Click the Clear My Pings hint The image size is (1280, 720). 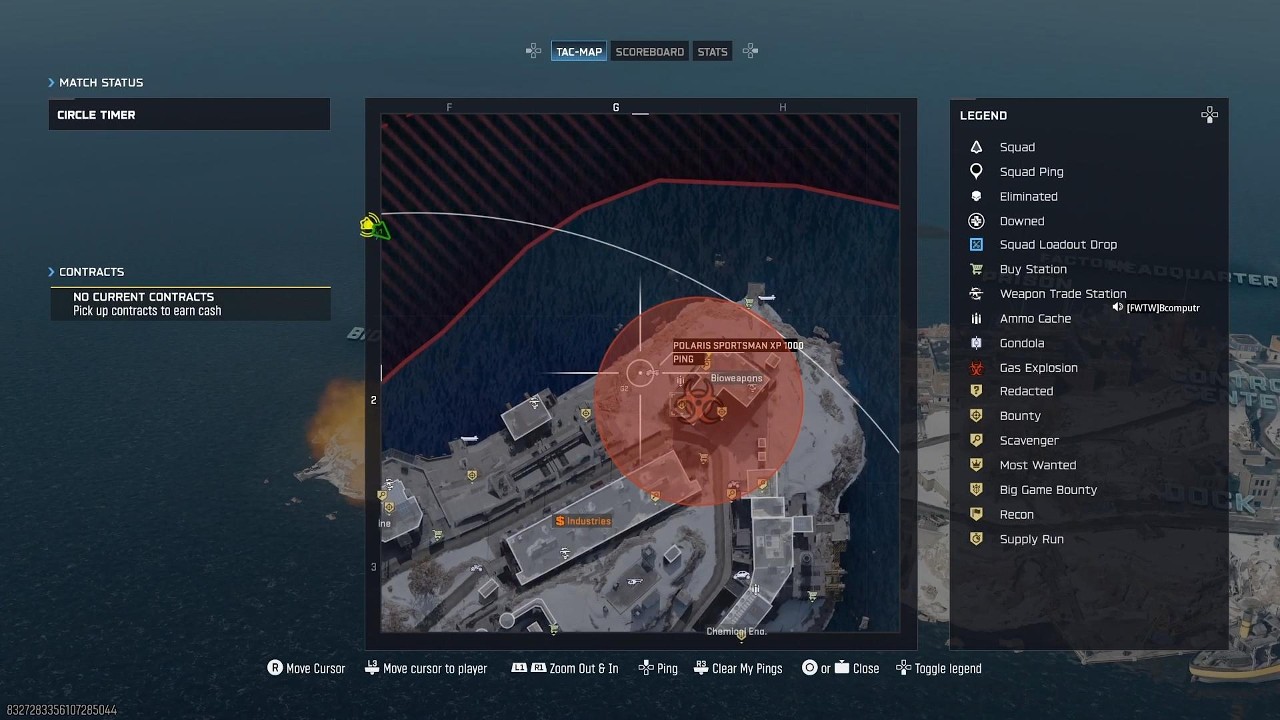739,668
